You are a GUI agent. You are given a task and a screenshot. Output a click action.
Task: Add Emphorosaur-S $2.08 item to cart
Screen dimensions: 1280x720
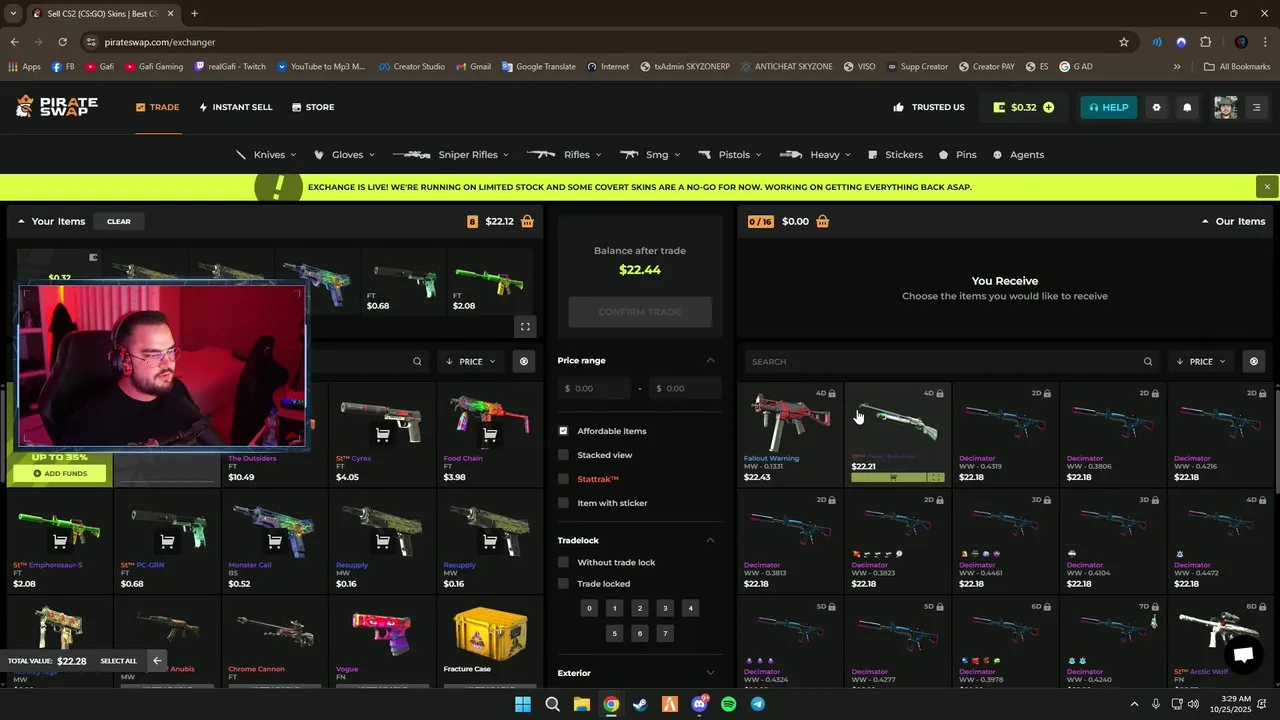coord(60,541)
